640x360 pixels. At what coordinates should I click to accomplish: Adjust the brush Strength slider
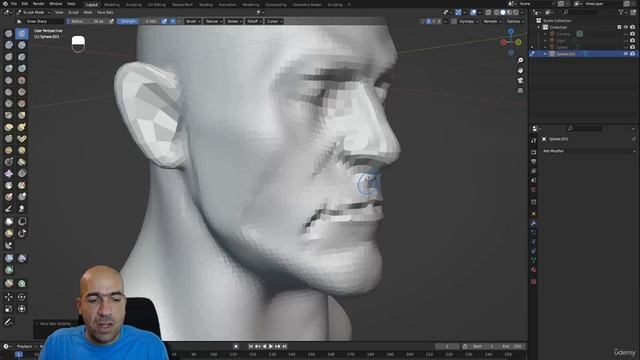click(138, 21)
